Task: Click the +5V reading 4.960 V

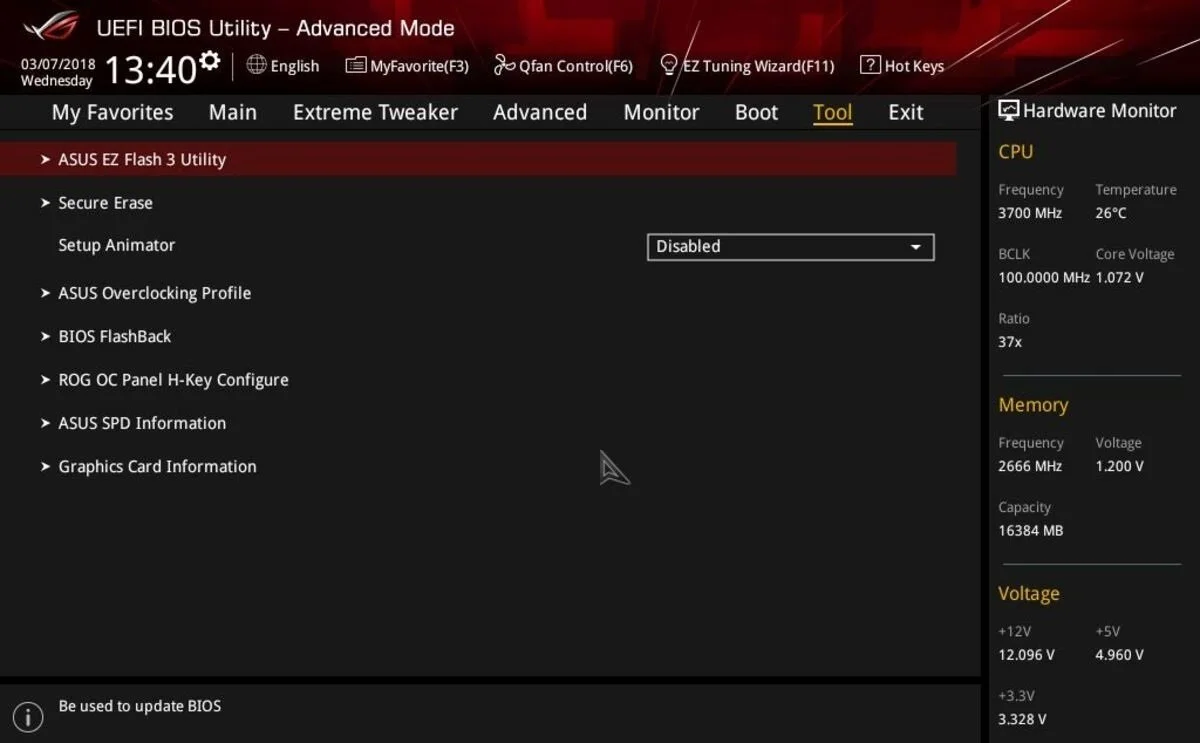Action: 1119,655
